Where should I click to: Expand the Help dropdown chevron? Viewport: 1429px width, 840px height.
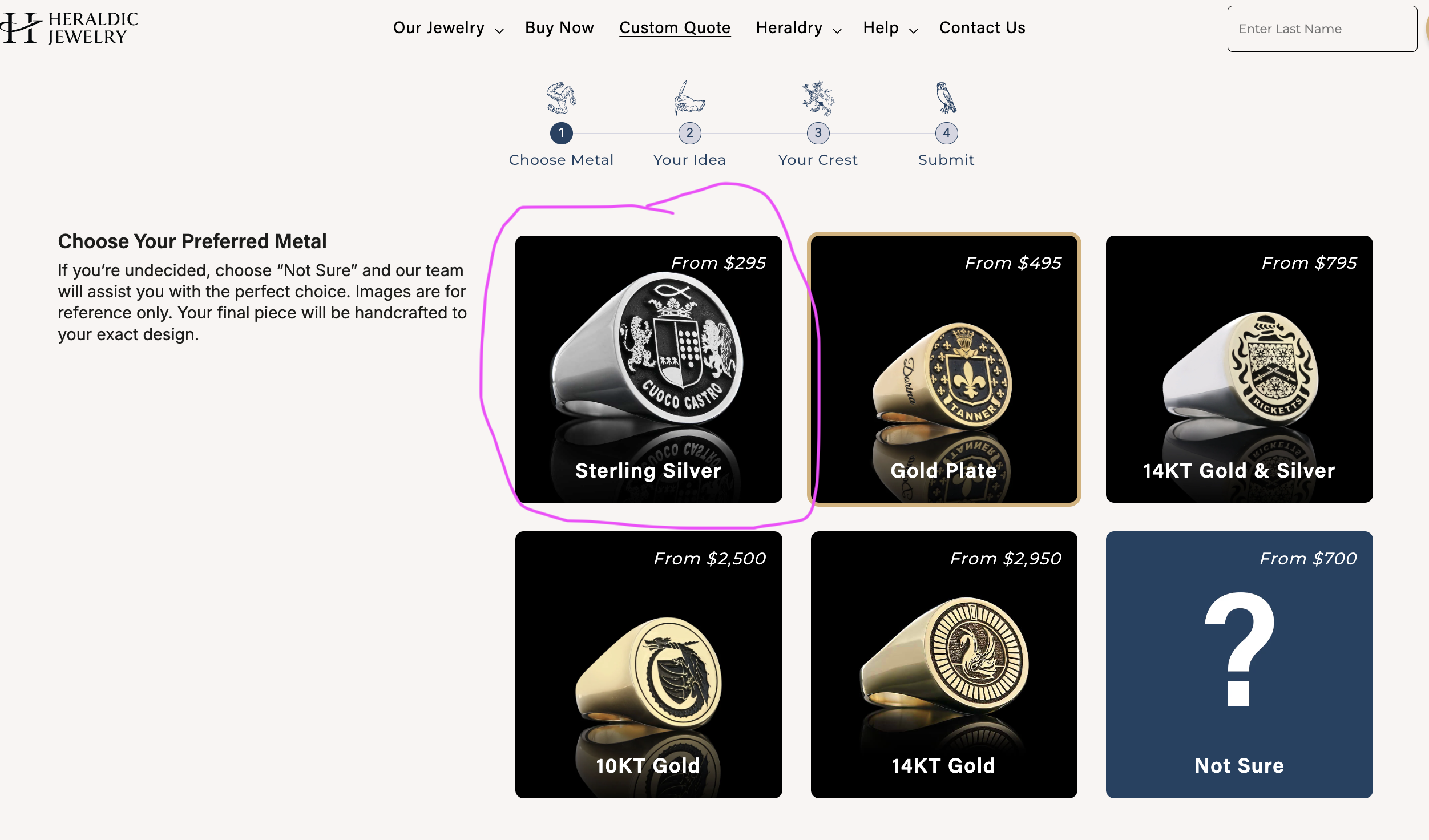coord(913,30)
